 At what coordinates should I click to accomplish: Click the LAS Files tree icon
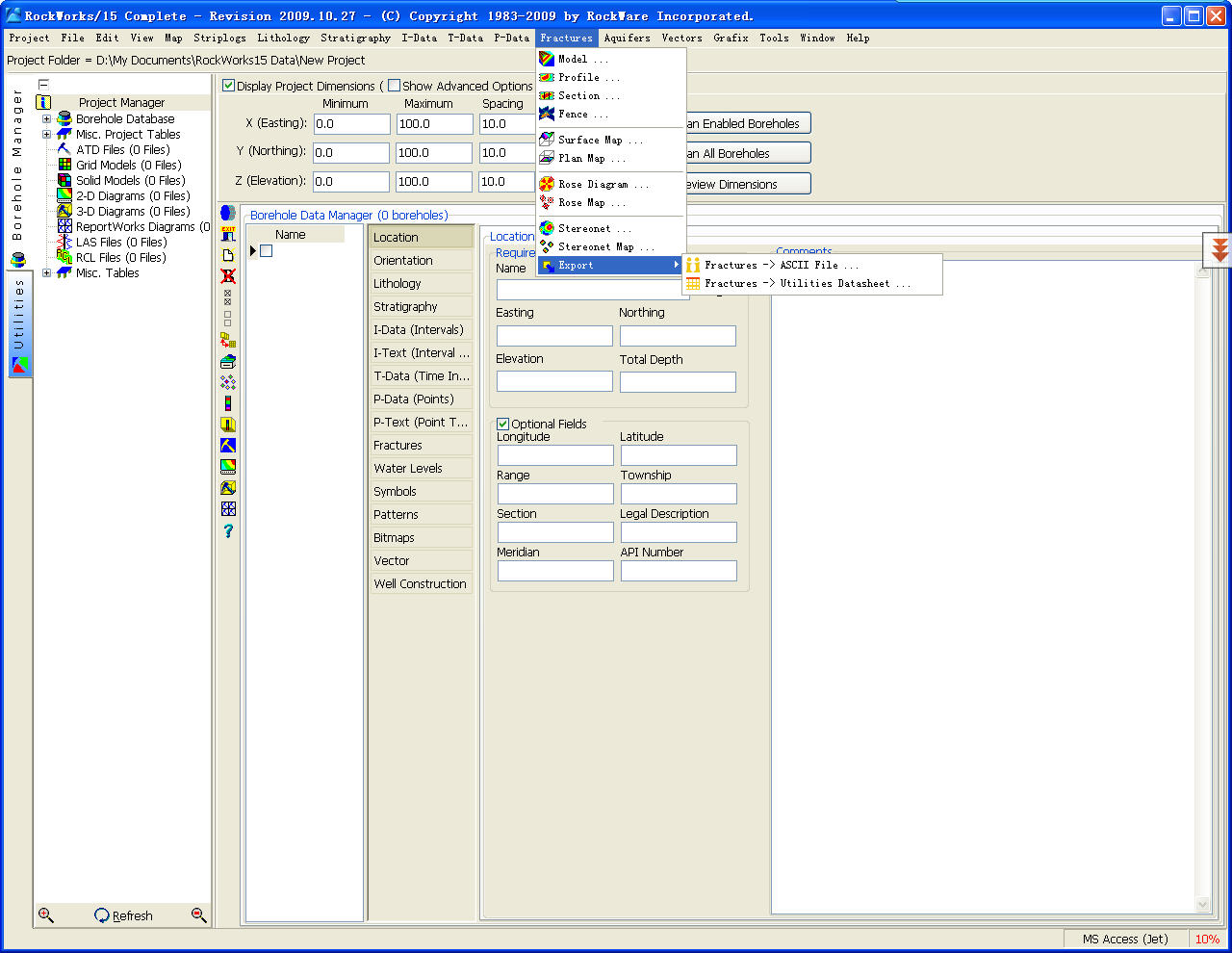coord(64,242)
